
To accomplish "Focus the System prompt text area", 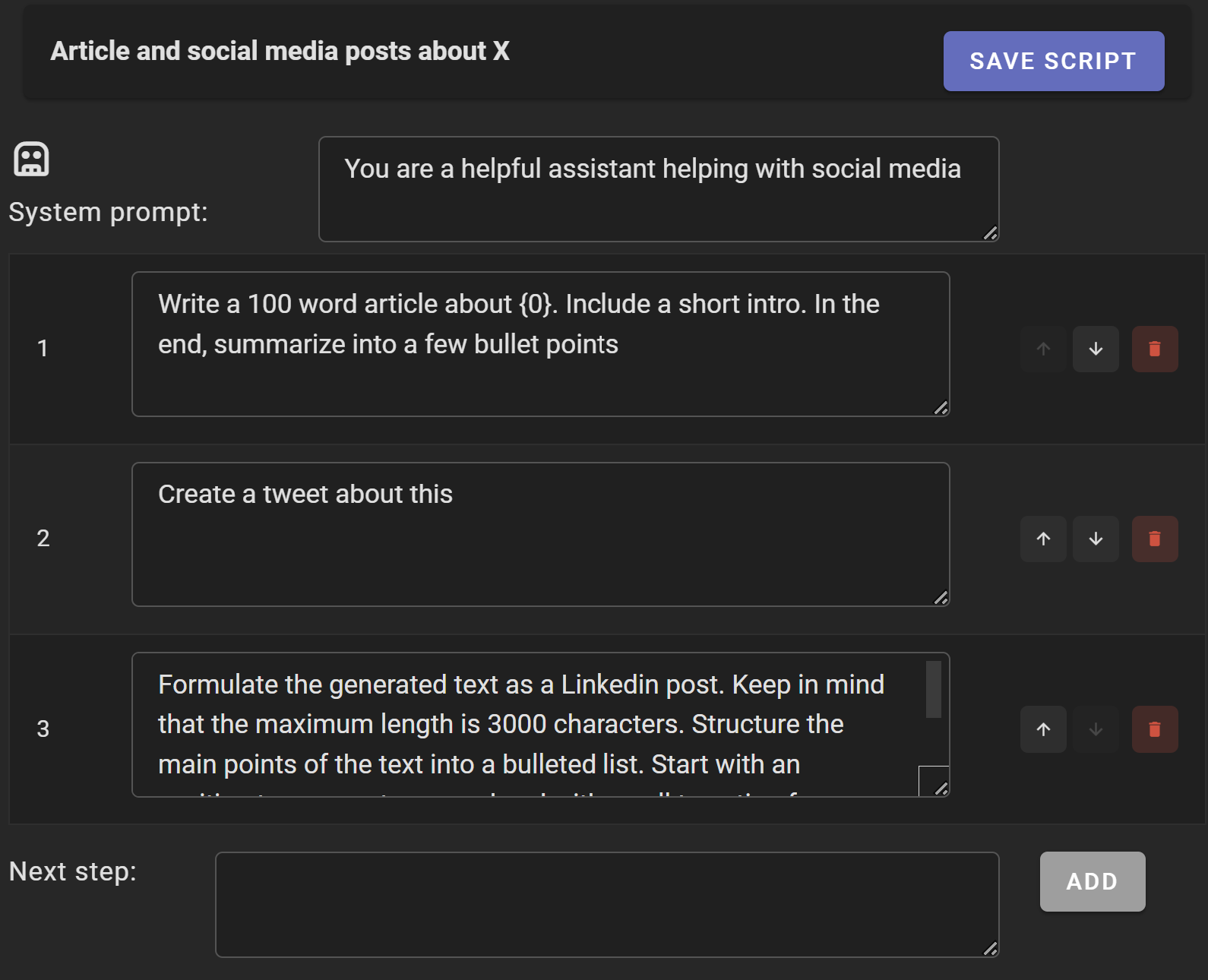I will (x=659, y=189).
